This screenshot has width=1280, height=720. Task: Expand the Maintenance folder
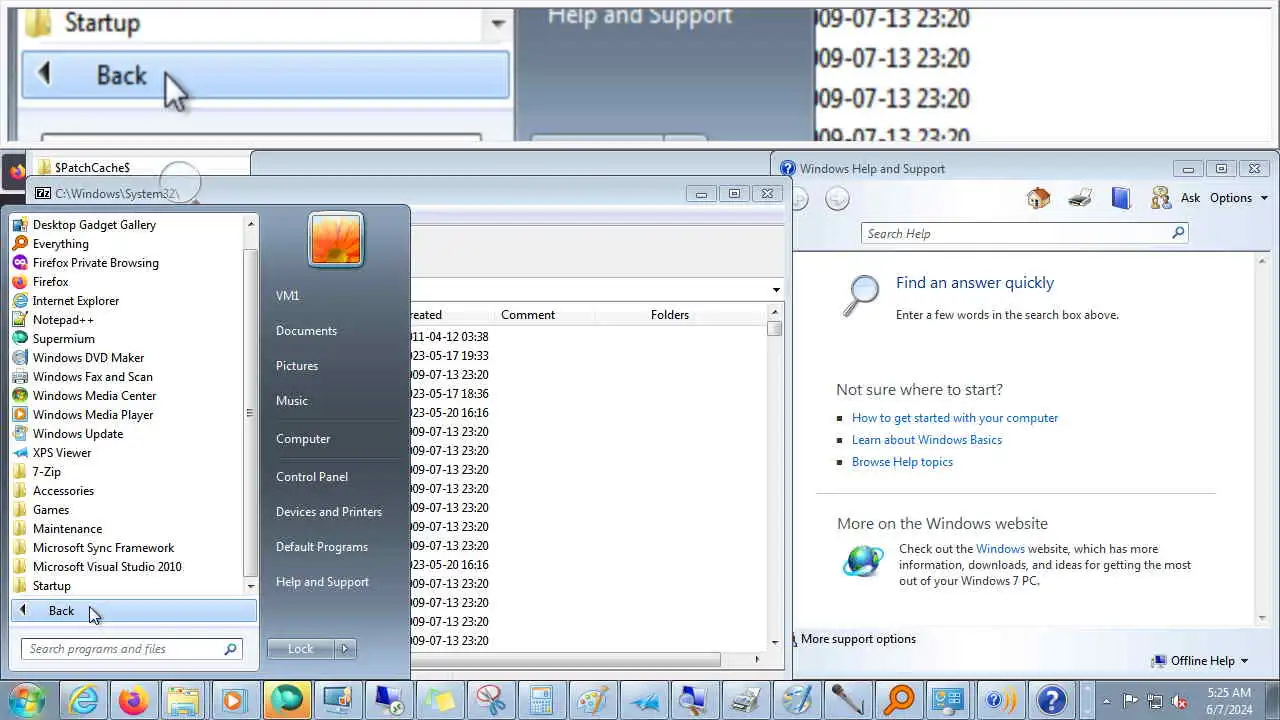(67, 529)
